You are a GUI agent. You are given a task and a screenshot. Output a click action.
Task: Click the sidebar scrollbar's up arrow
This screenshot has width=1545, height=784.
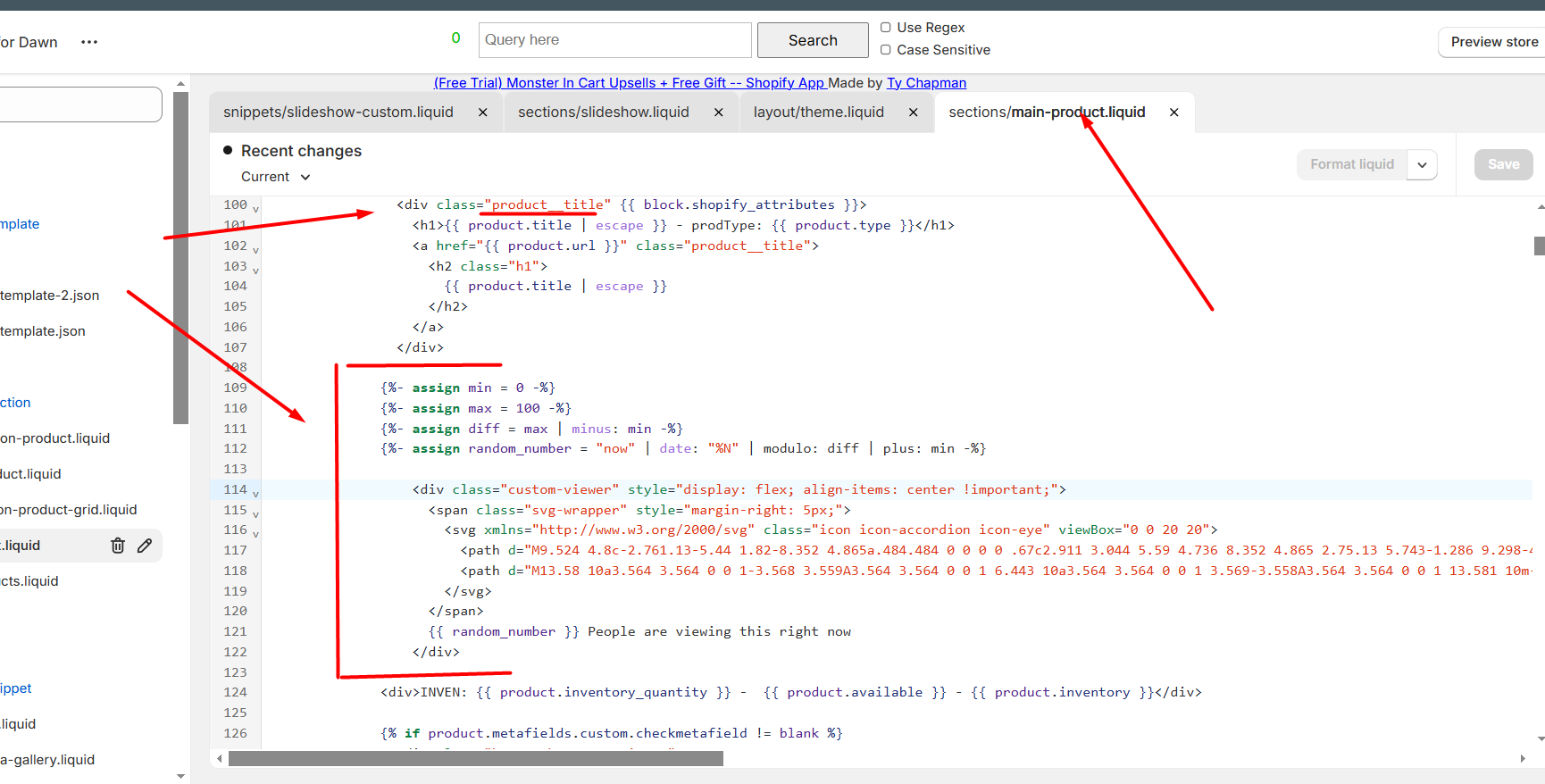(x=181, y=84)
